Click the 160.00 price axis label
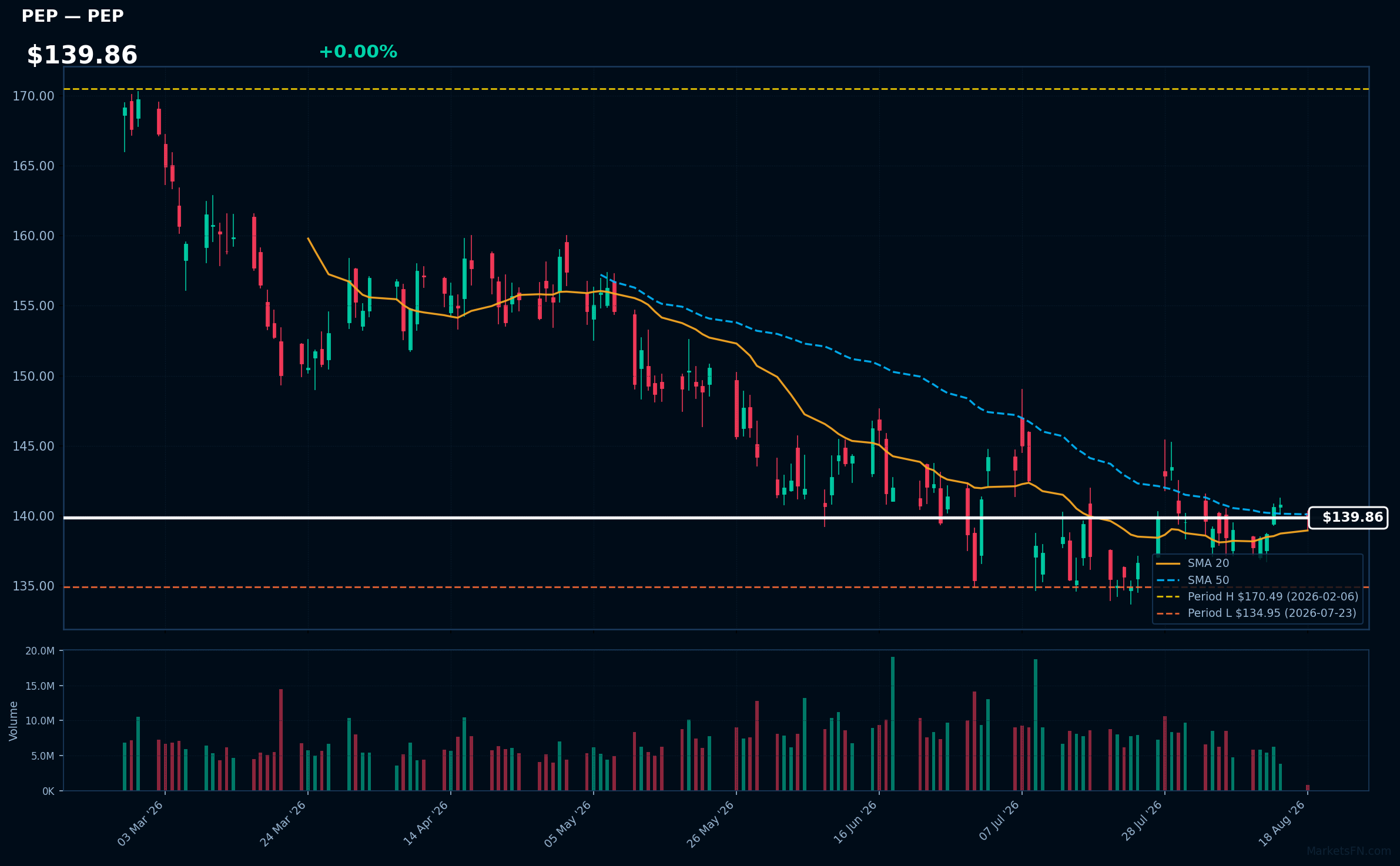This screenshot has width=1400, height=866. pyautogui.click(x=34, y=236)
